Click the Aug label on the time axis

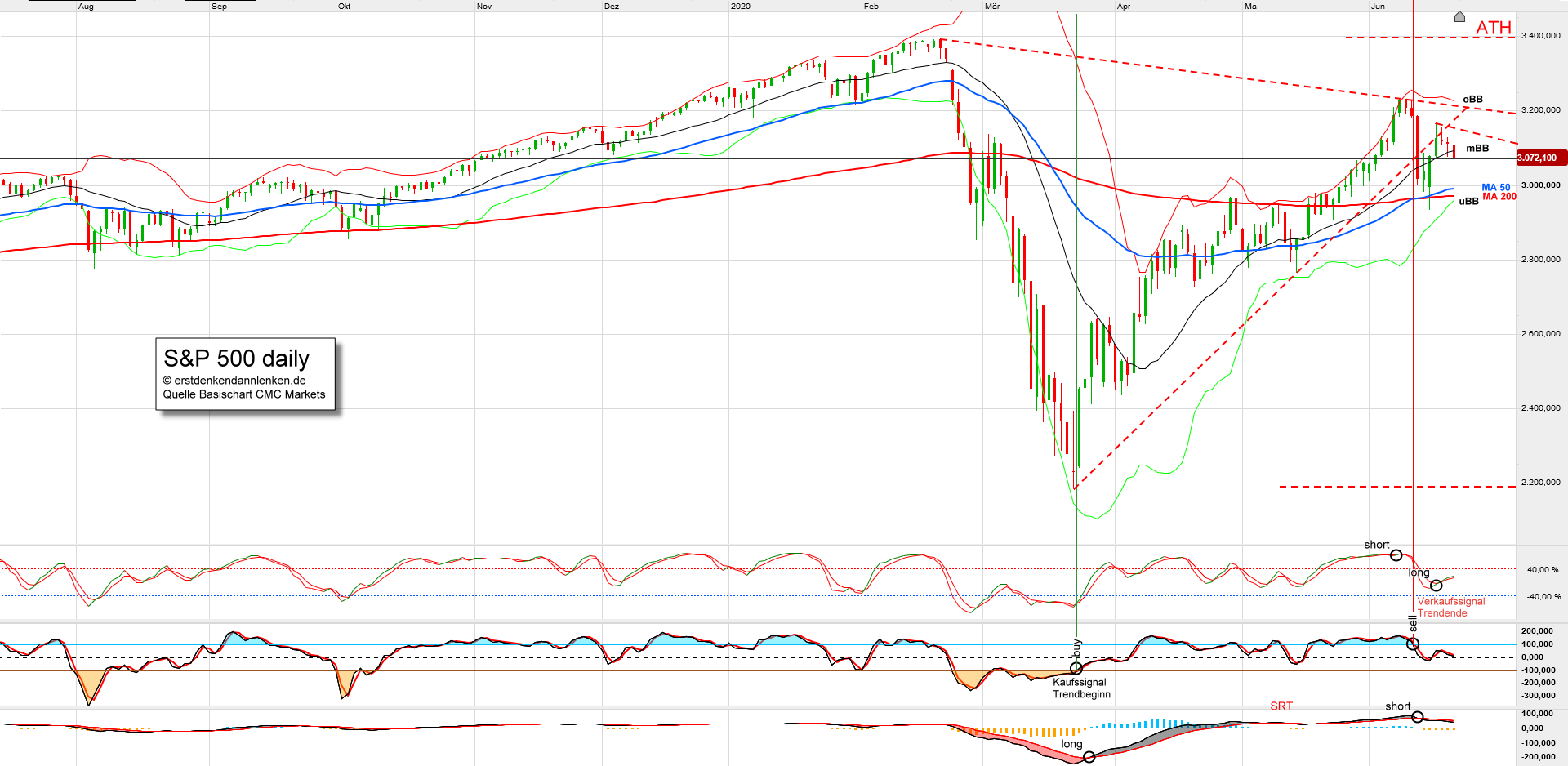tap(86, 7)
